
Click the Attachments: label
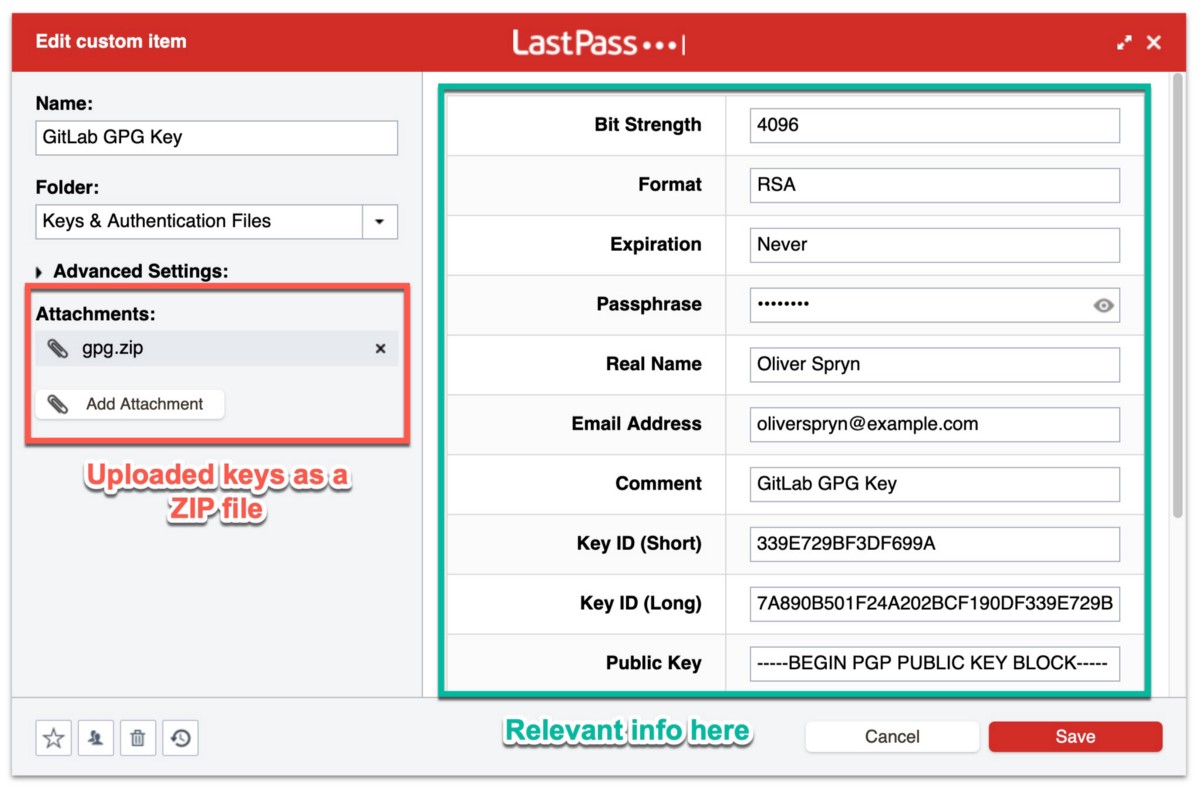96,314
